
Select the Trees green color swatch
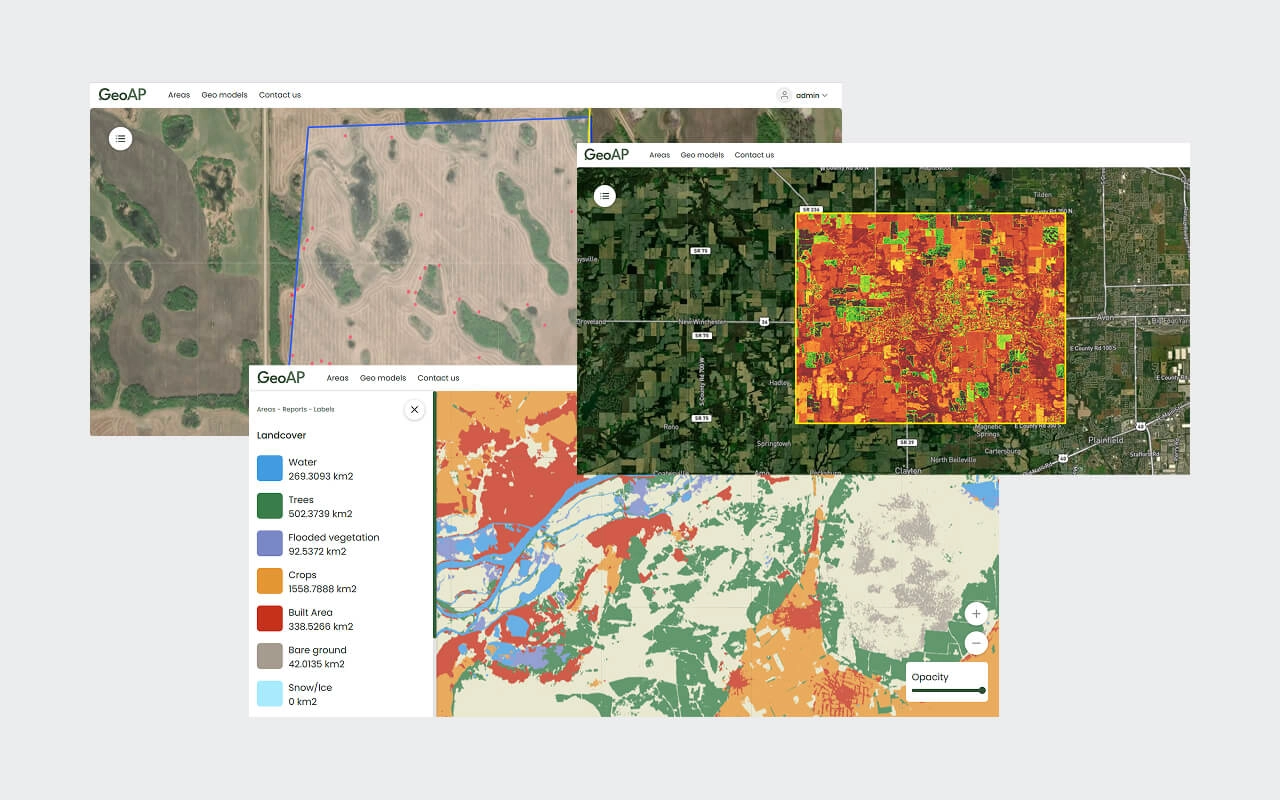pyautogui.click(x=270, y=506)
